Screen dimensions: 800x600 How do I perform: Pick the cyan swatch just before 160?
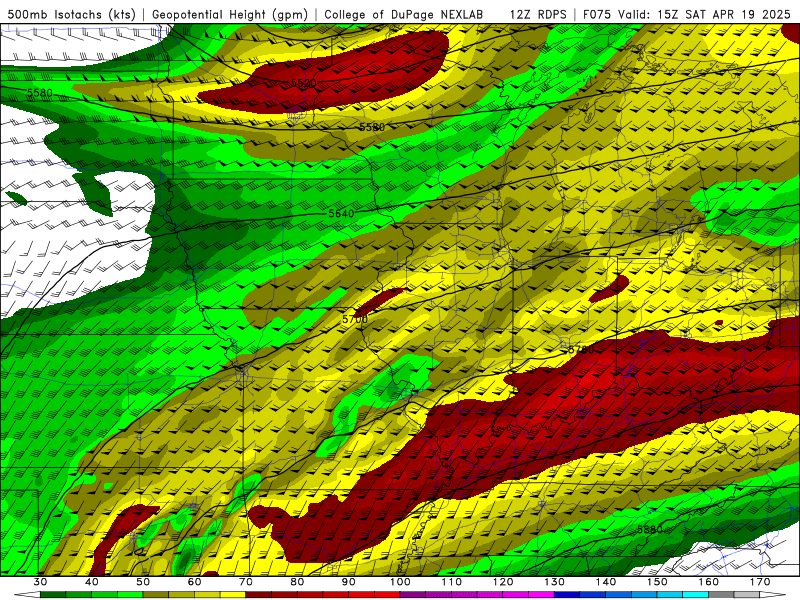(696, 595)
